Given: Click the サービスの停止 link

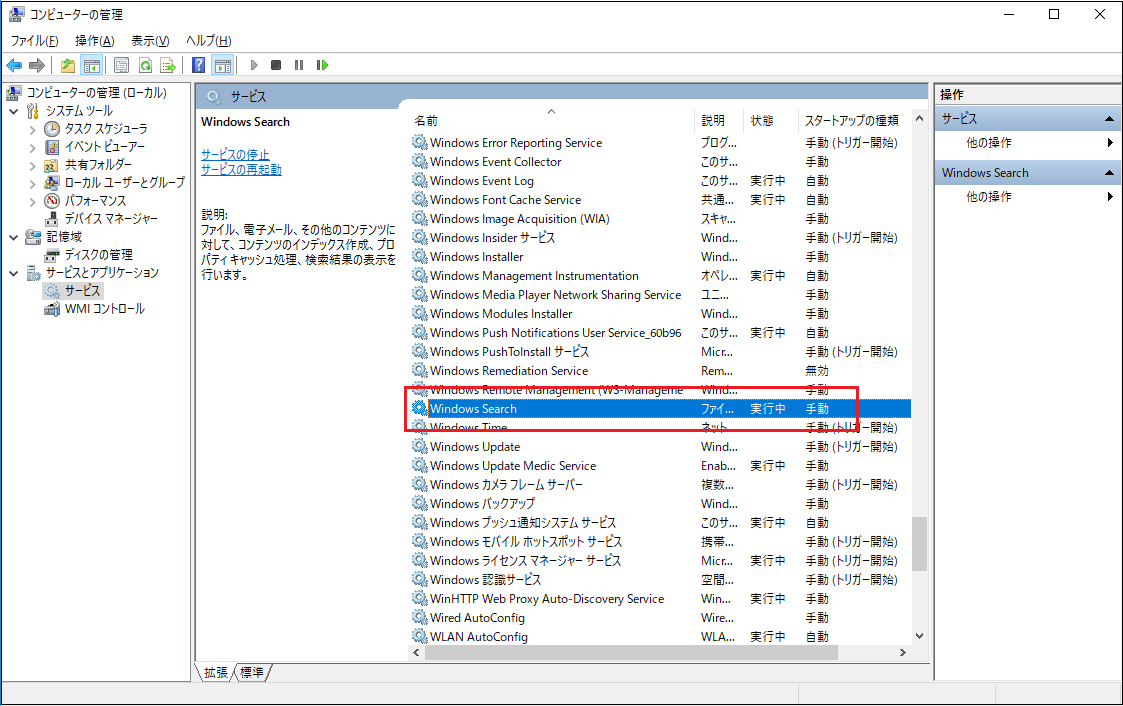Looking at the screenshot, I should point(235,155).
